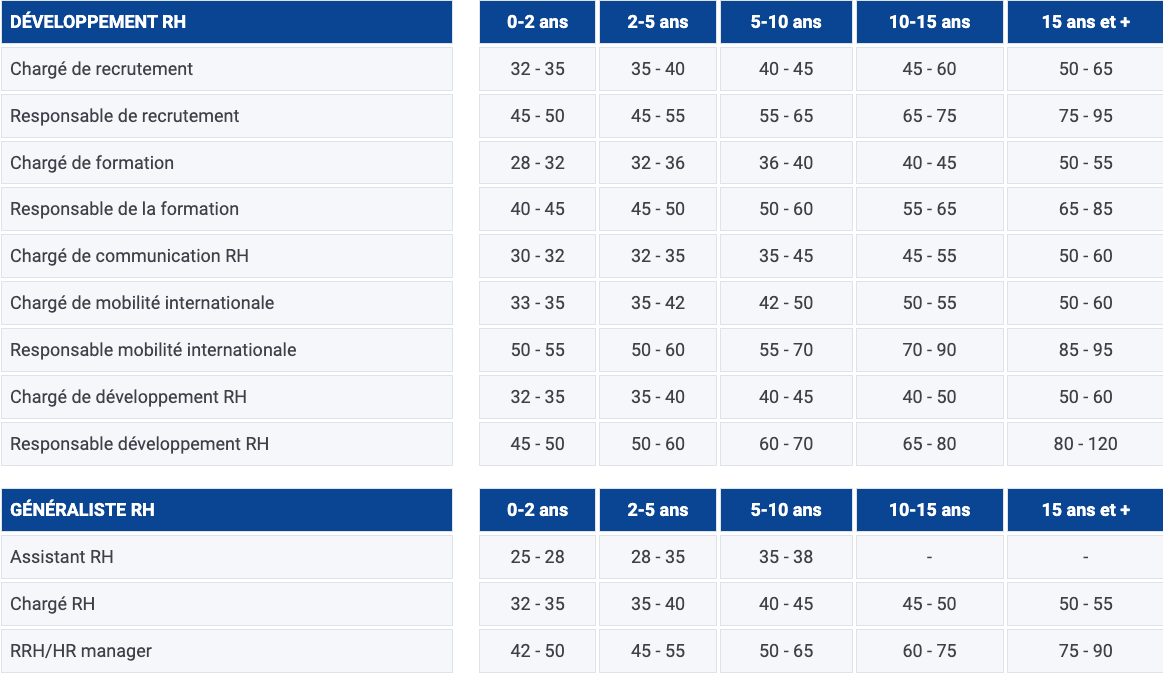Select the 25 - 28 Assistant RH cell
This screenshot has width=1163, height=675.
click(538, 557)
